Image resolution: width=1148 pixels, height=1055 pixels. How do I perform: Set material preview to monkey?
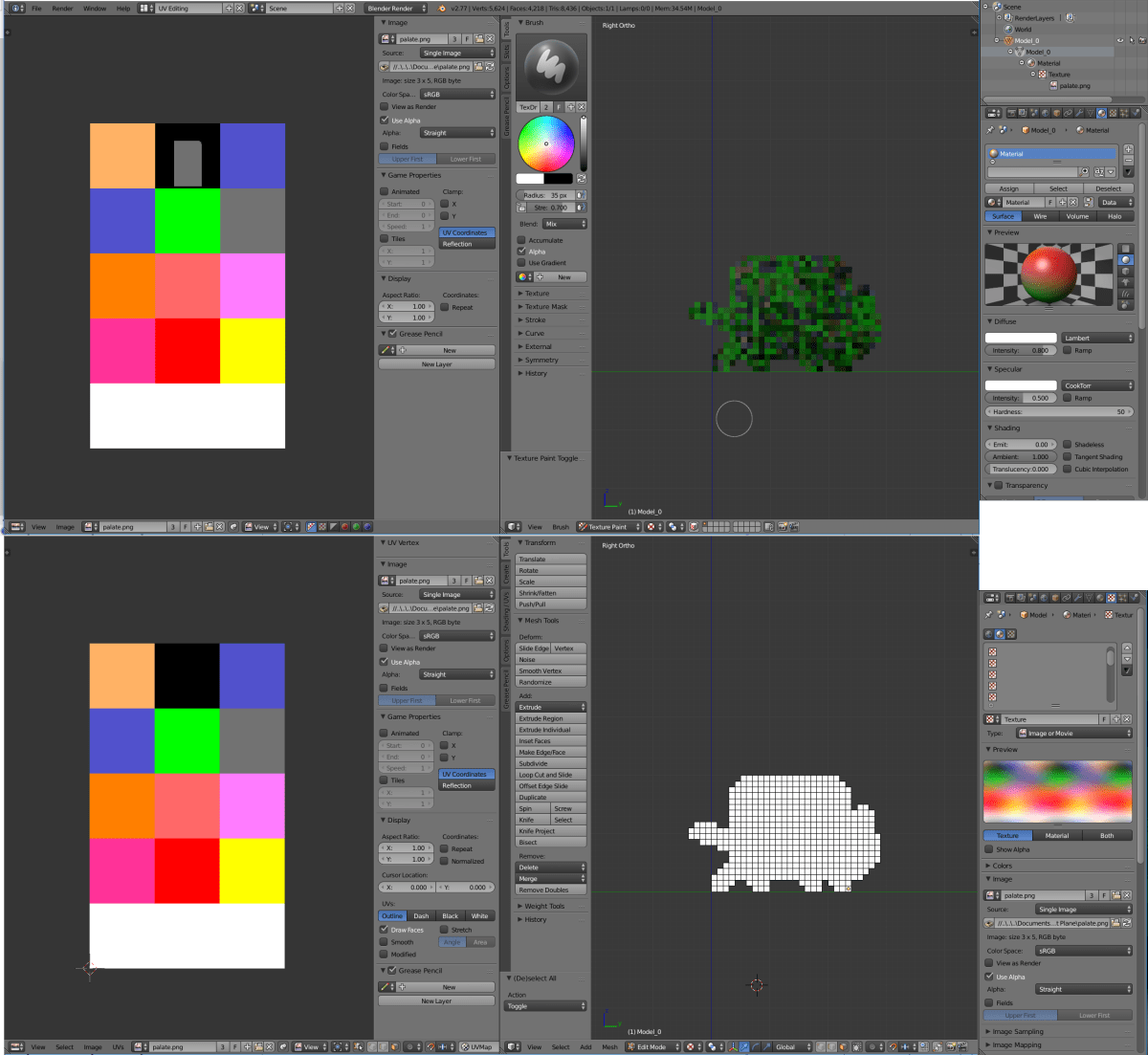pos(1126,283)
